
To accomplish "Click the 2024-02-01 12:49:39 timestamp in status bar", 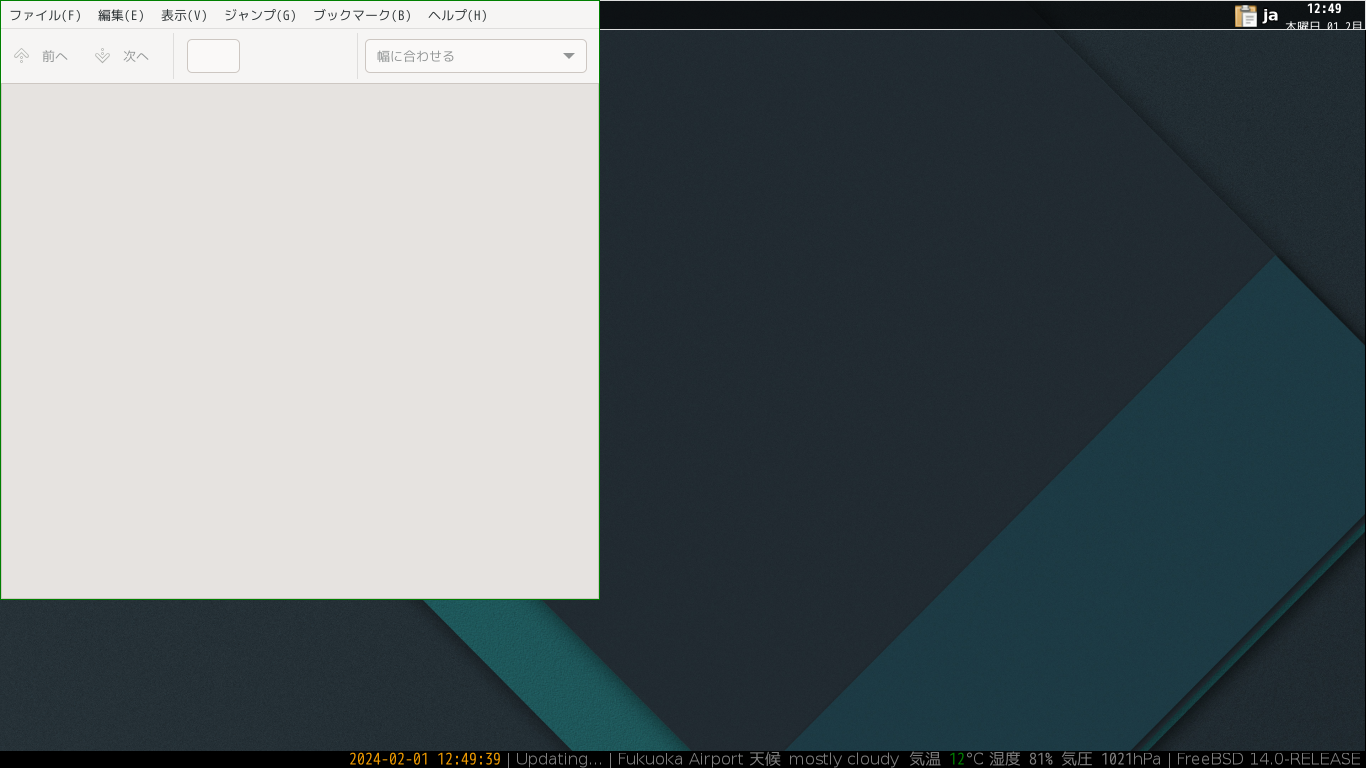I will [x=425, y=759].
